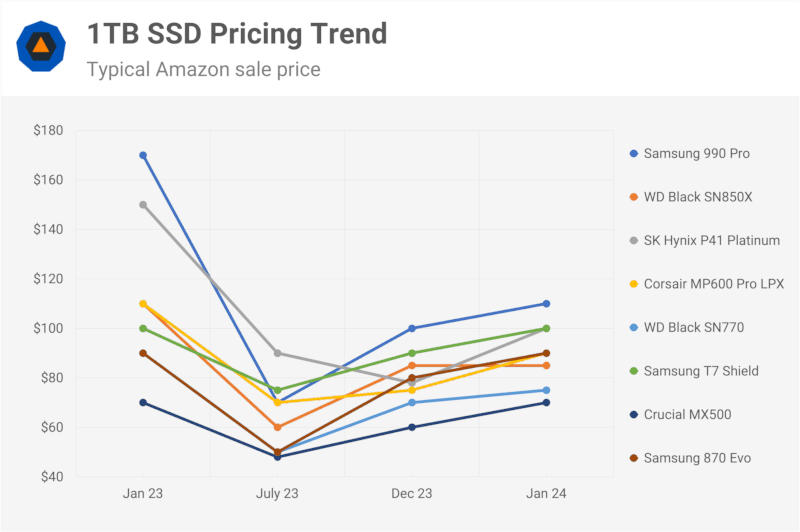Image resolution: width=800 pixels, height=532 pixels.
Task: Select Corsair MP600 Pro LPX legend item
Action: pyautogui.click(x=711, y=284)
